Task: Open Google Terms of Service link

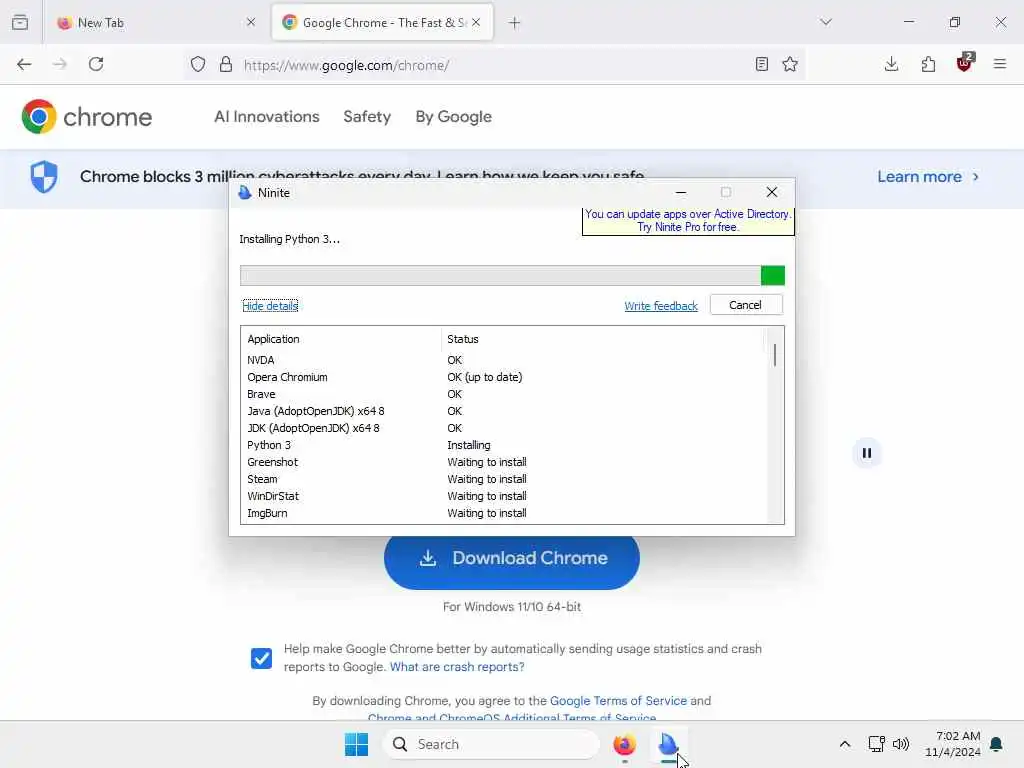Action: [618, 701]
